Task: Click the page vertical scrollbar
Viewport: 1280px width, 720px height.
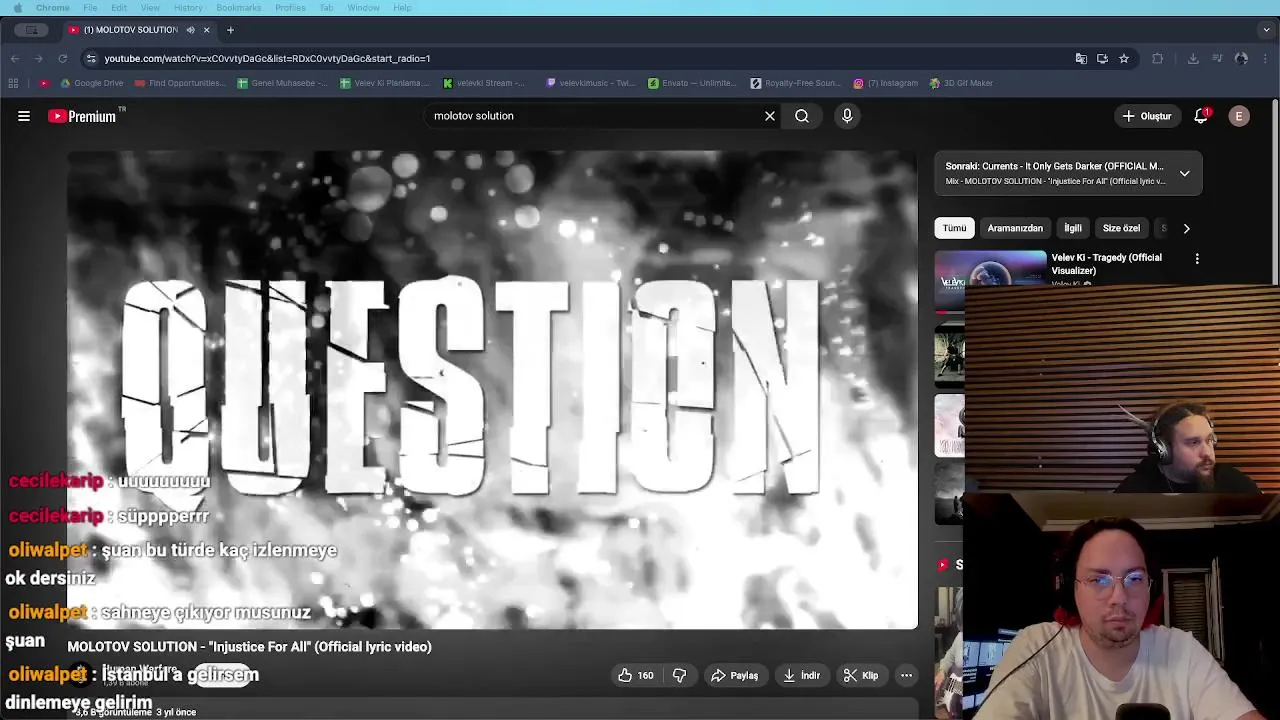Action: [1275, 190]
